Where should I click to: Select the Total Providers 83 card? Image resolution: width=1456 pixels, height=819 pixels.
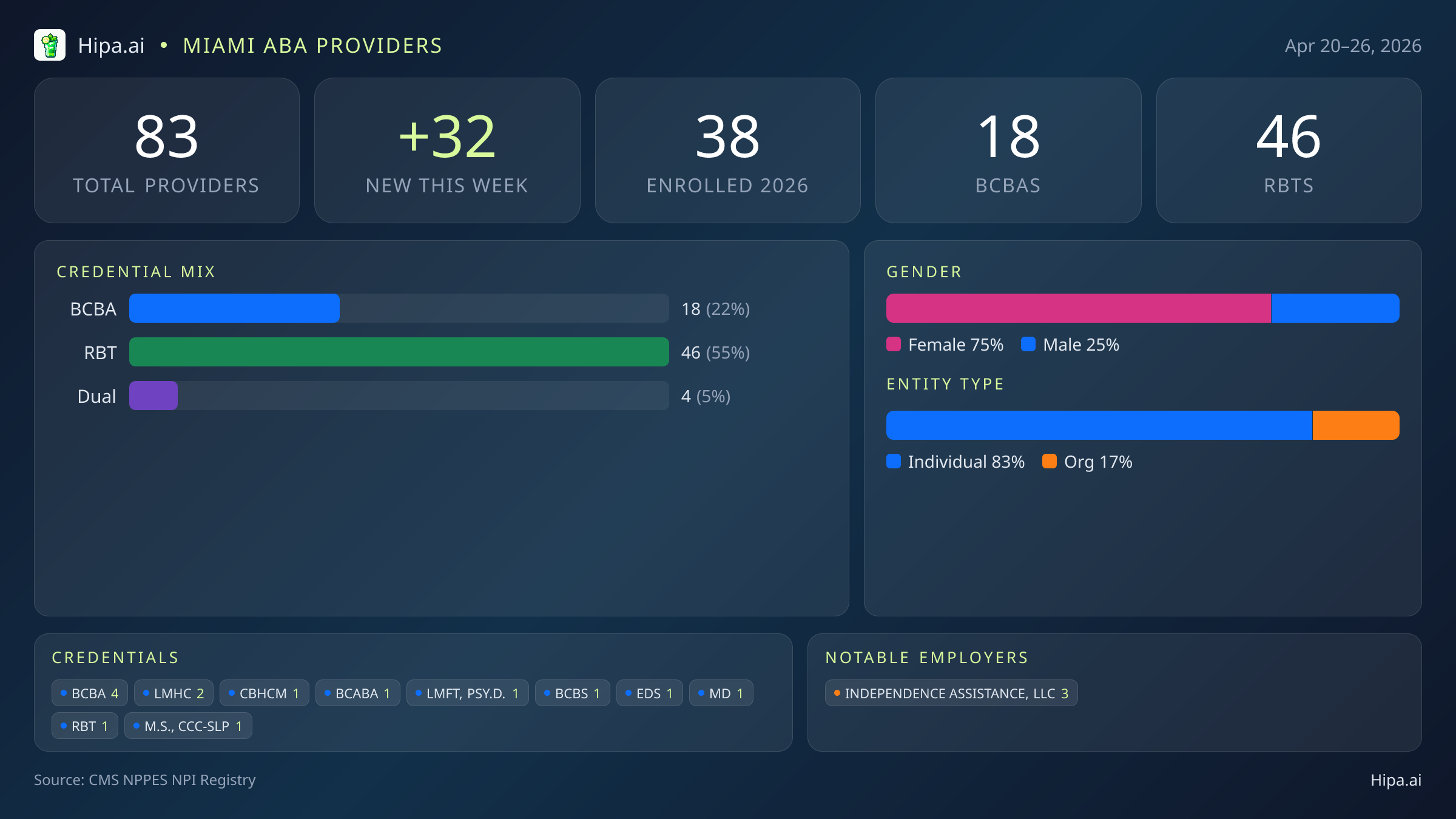[x=167, y=150]
